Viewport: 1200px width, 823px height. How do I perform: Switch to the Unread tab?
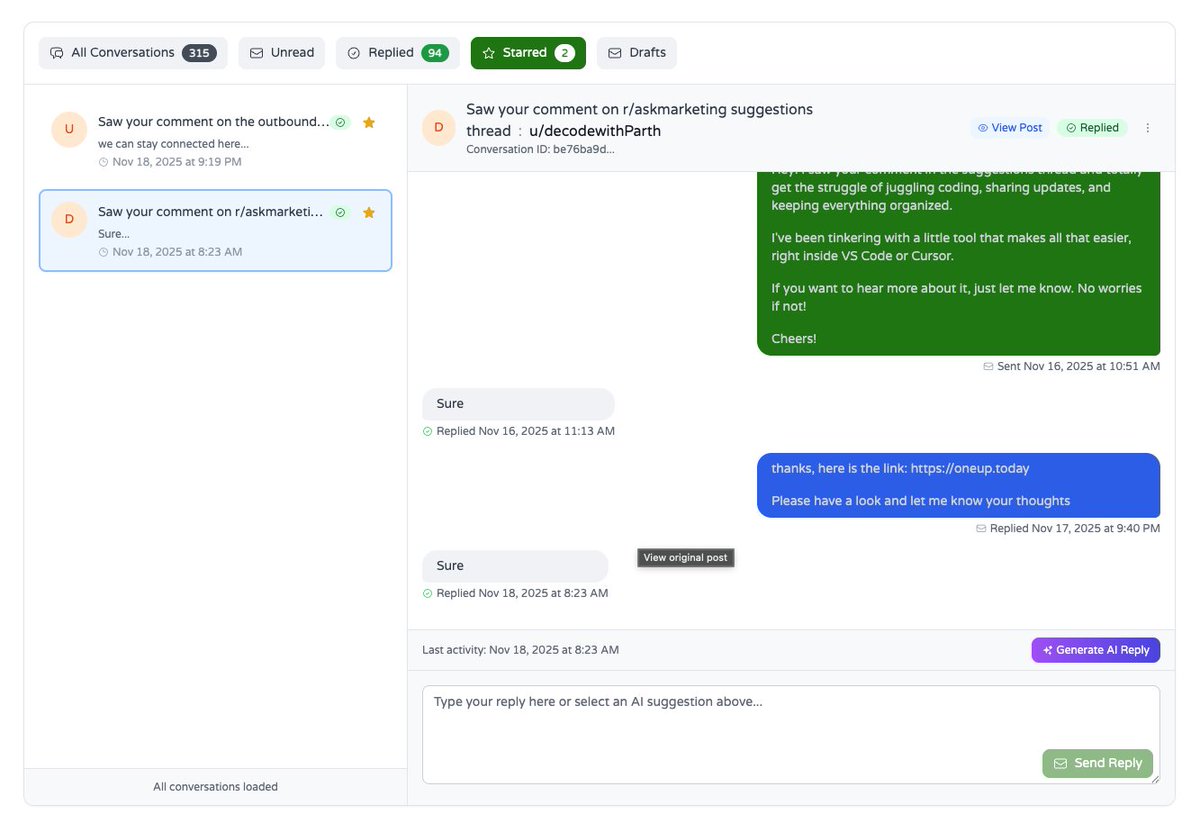282,53
